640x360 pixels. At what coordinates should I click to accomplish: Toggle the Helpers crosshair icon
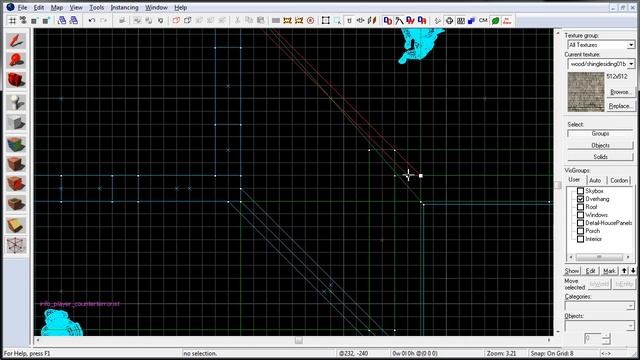(x=449, y=20)
